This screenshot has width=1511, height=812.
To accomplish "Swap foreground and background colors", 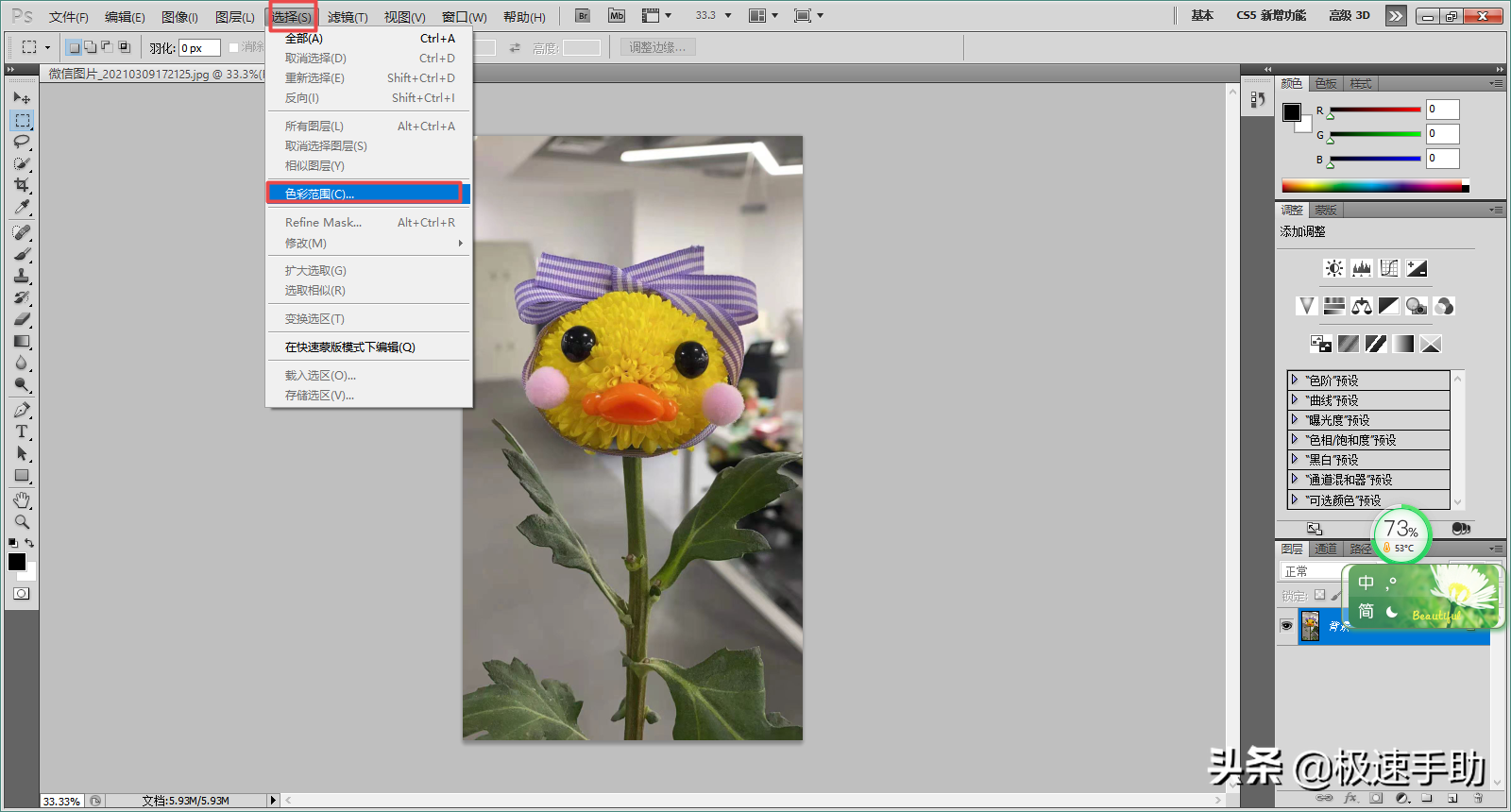I will click(x=29, y=543).
